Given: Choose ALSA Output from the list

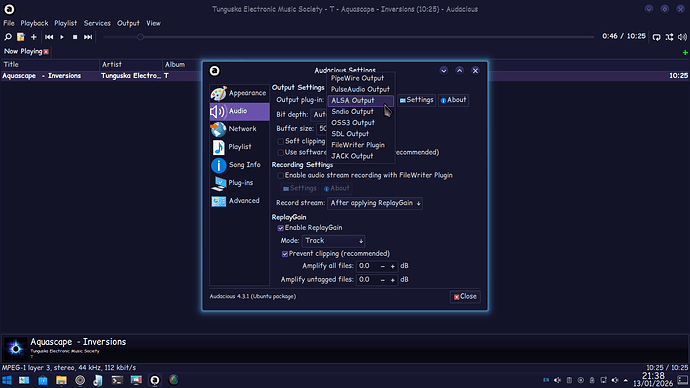Looking at the screenshot, I should tap(361, 100).
